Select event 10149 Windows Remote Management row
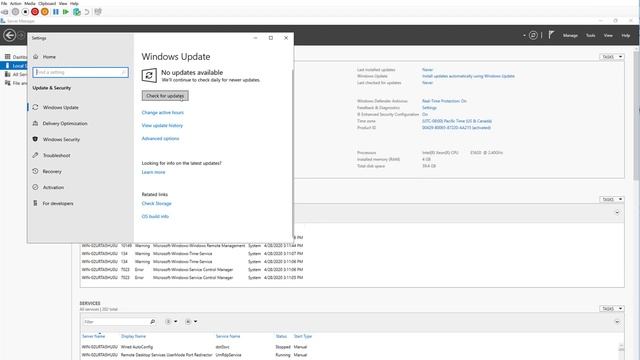 pyautogui.click(x=192, y=246)
